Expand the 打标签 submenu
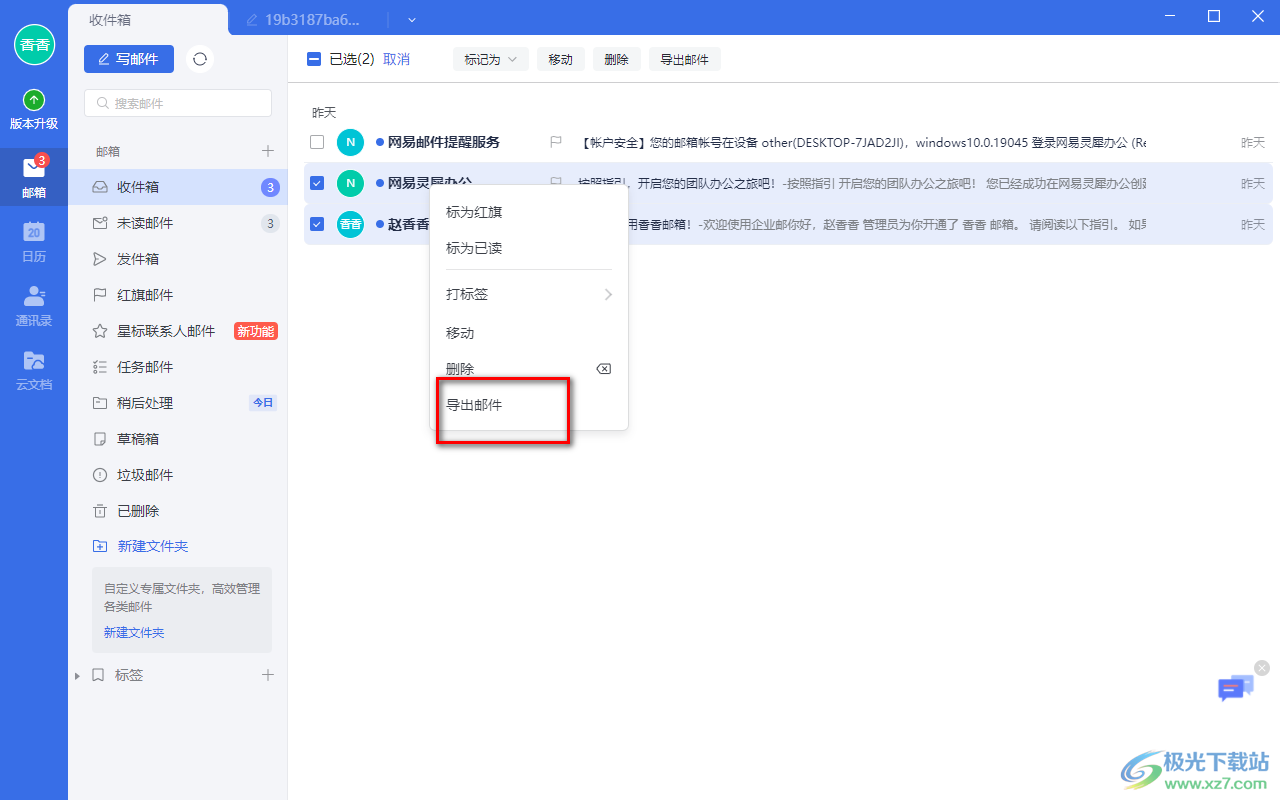Image resolution: width=1280 pixels, height=800 pixels. 529,294
